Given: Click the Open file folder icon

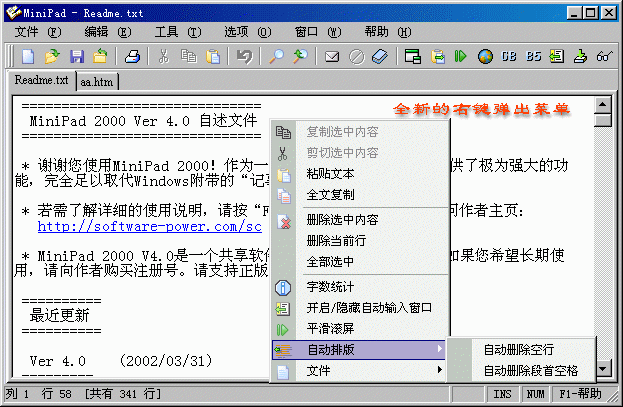Looking at the screenshot, I should click(x=52, y=56).
